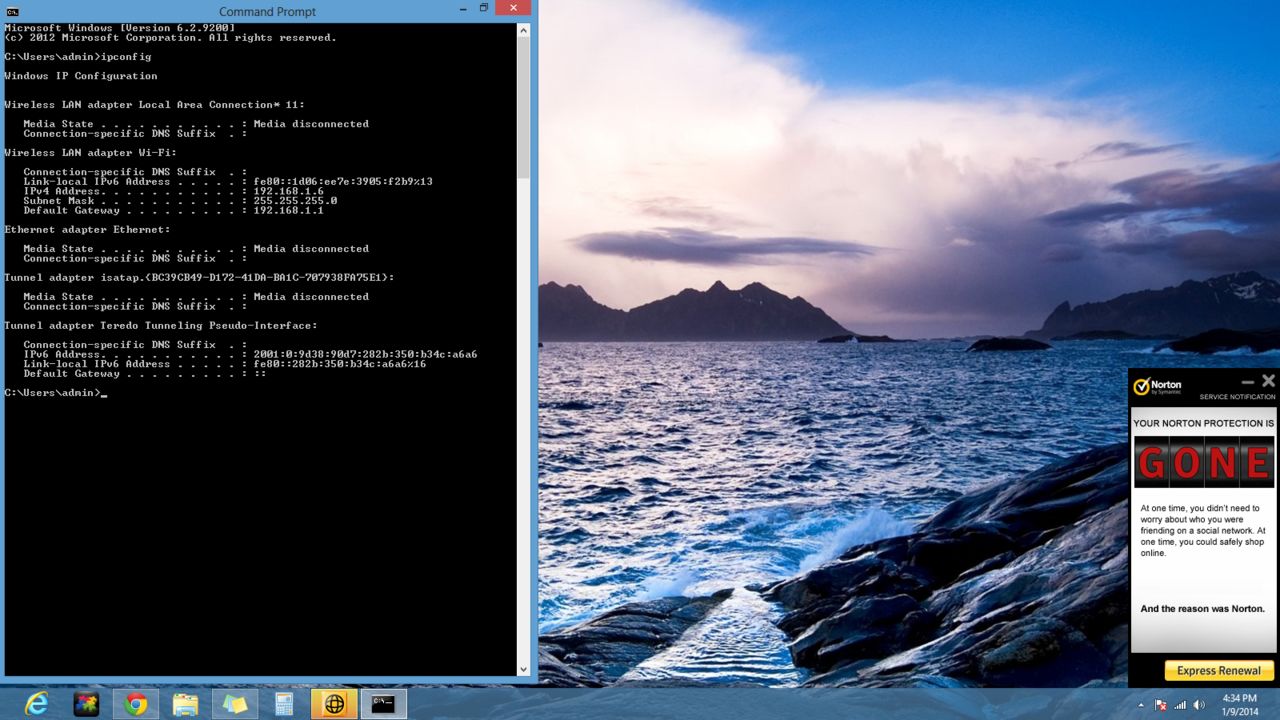Open Command Prompt title bar system icon
The width and height of the screenshot is (1280, 720).
pyautogui.click(x=12, y=11)
